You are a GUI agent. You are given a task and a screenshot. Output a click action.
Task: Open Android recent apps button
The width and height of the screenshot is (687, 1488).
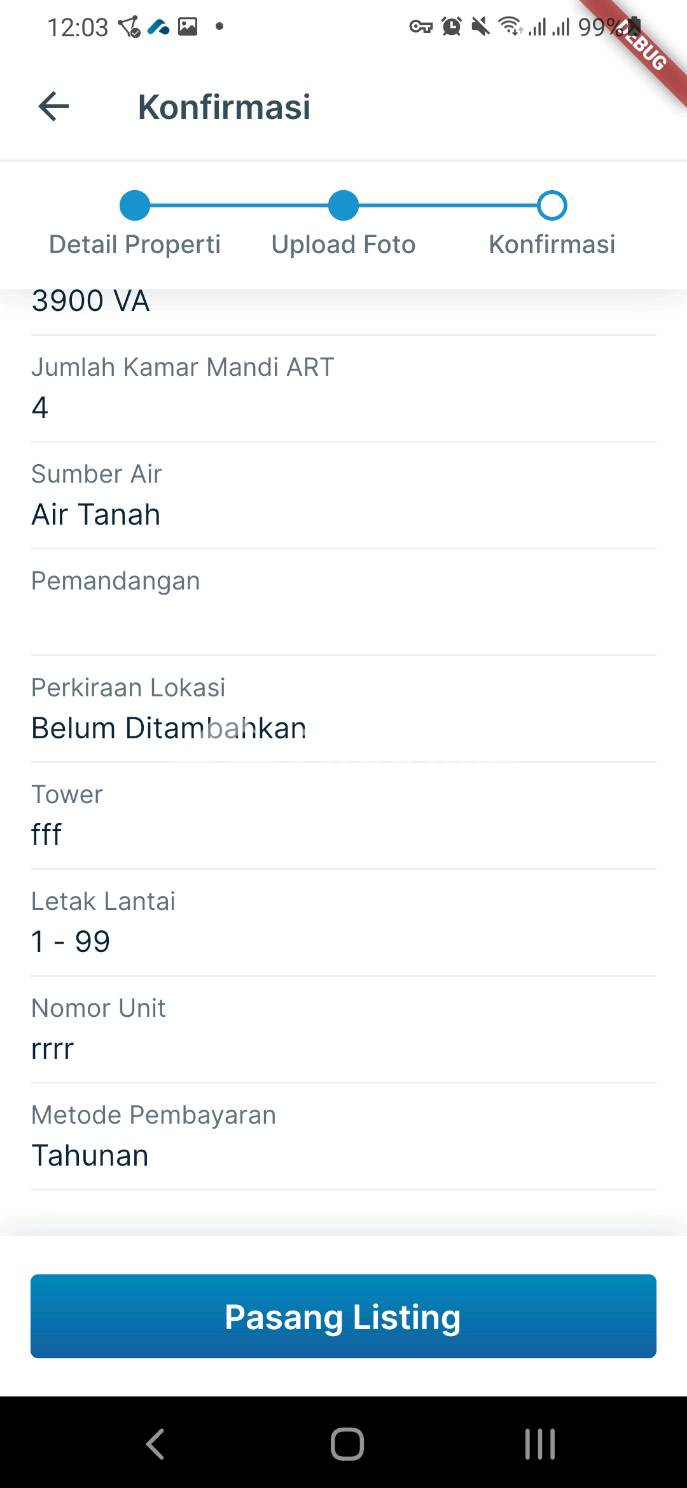point(540,1444)
